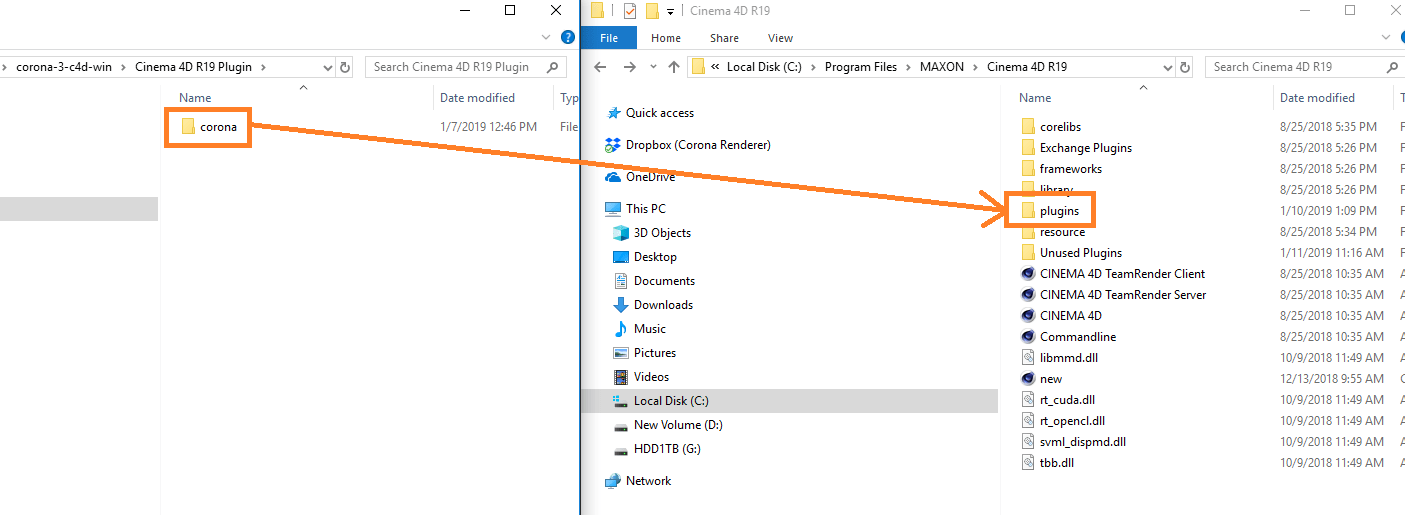Viewport: 1405px width, 515px height.
Task: Open Documents in navigation pane
Action: pos(664,281)
